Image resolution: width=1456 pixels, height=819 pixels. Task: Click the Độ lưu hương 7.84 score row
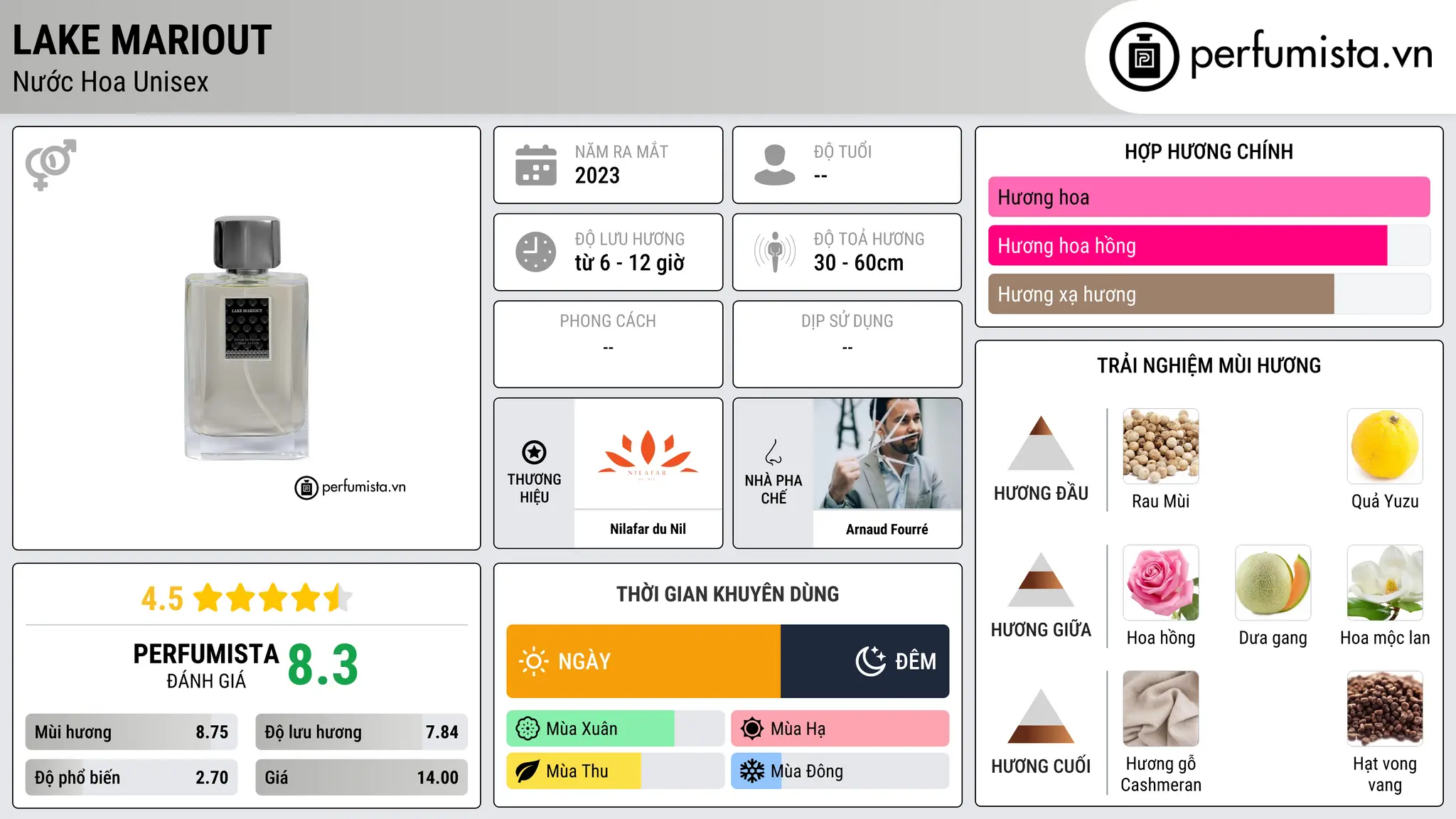click(362, 732)
